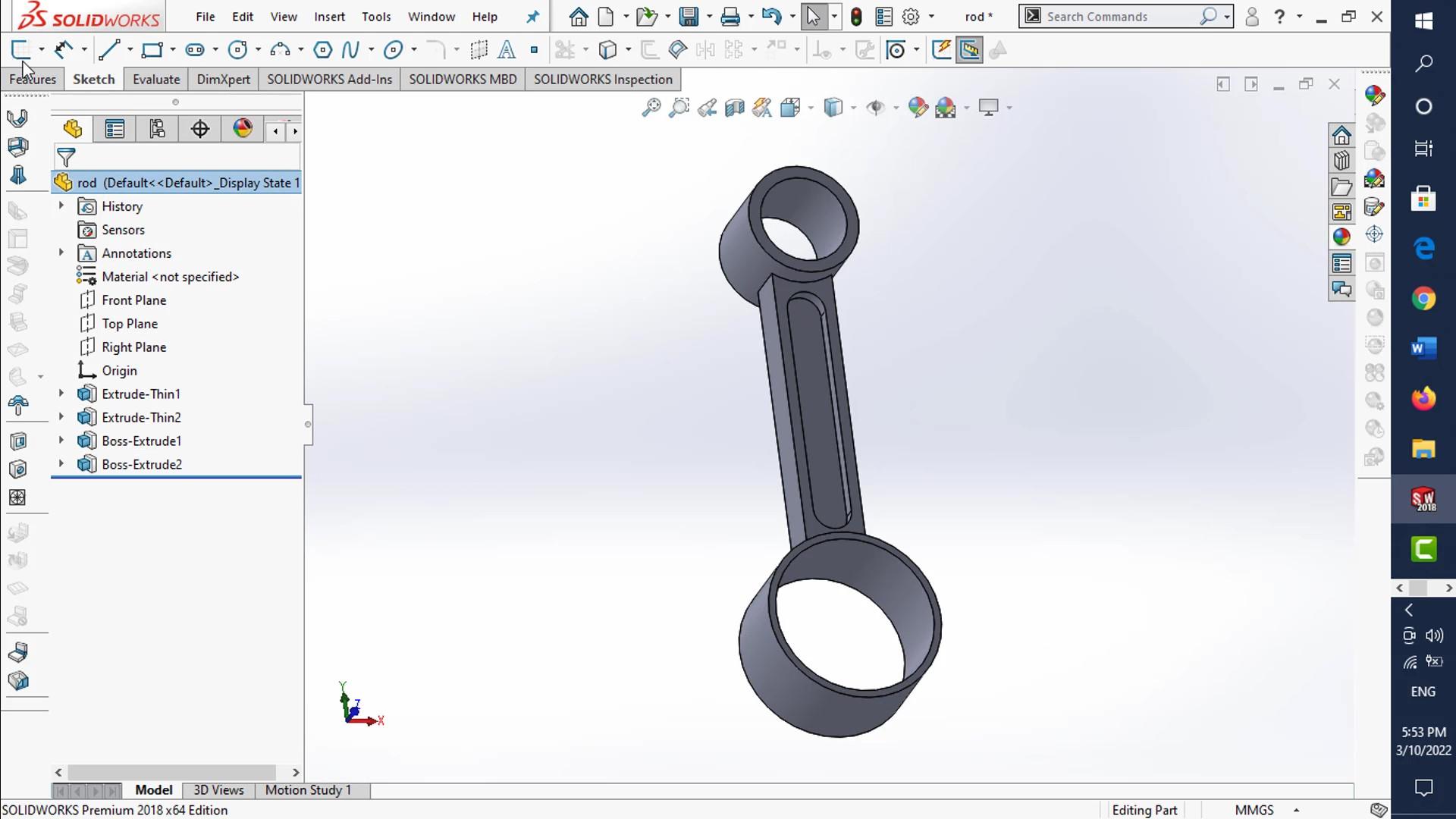The height and width of the screenshot is (819, 1456).
Task: Select the Corner Rectangle sketch tool
Action: click(x=152, y=49)
